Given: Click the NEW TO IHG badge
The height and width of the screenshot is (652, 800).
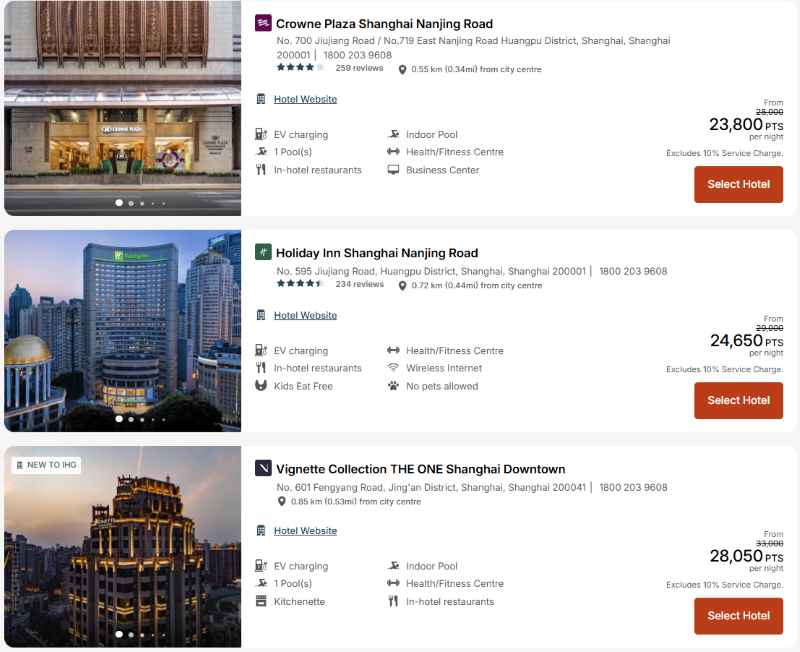Looking at the screenshot, I should [x=46, y=465].
